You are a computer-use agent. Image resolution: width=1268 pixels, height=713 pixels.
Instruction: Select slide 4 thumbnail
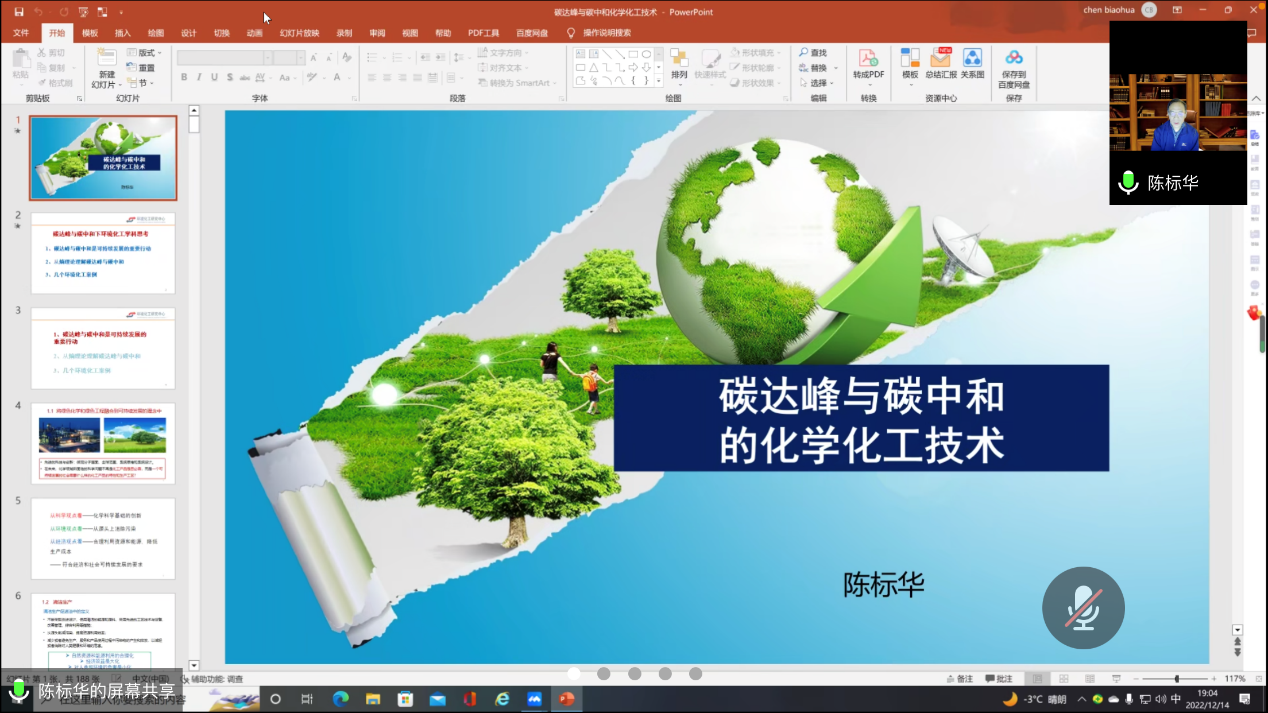pos(103,443)
